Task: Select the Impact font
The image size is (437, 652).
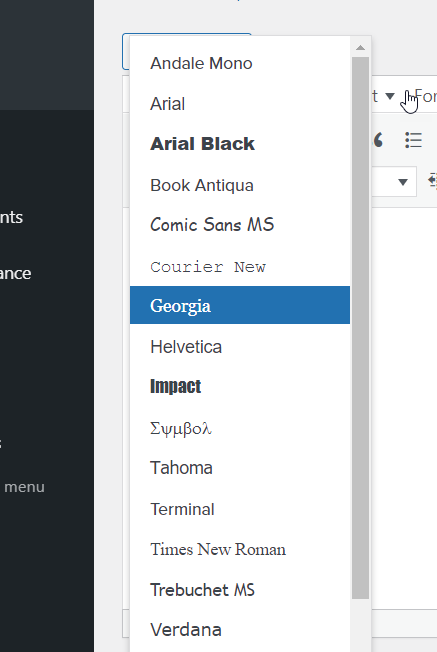Action: [240, 387]
